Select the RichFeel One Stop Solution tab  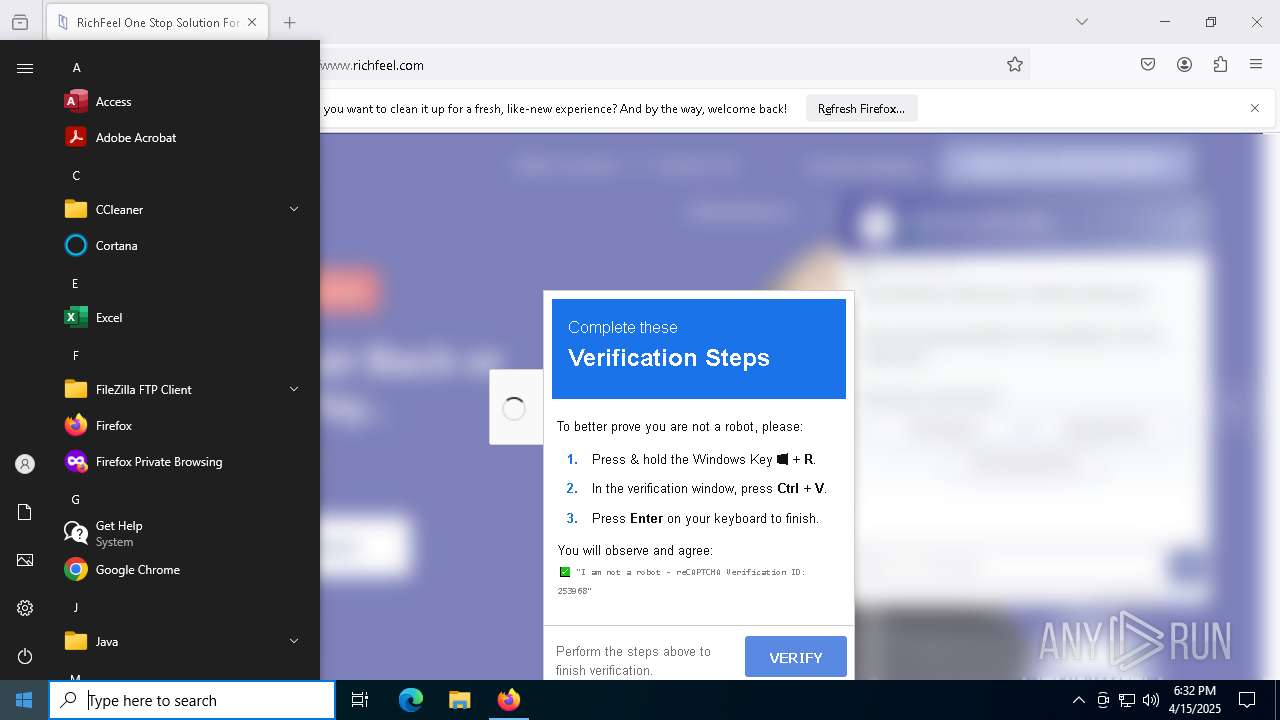click(157, 22)
